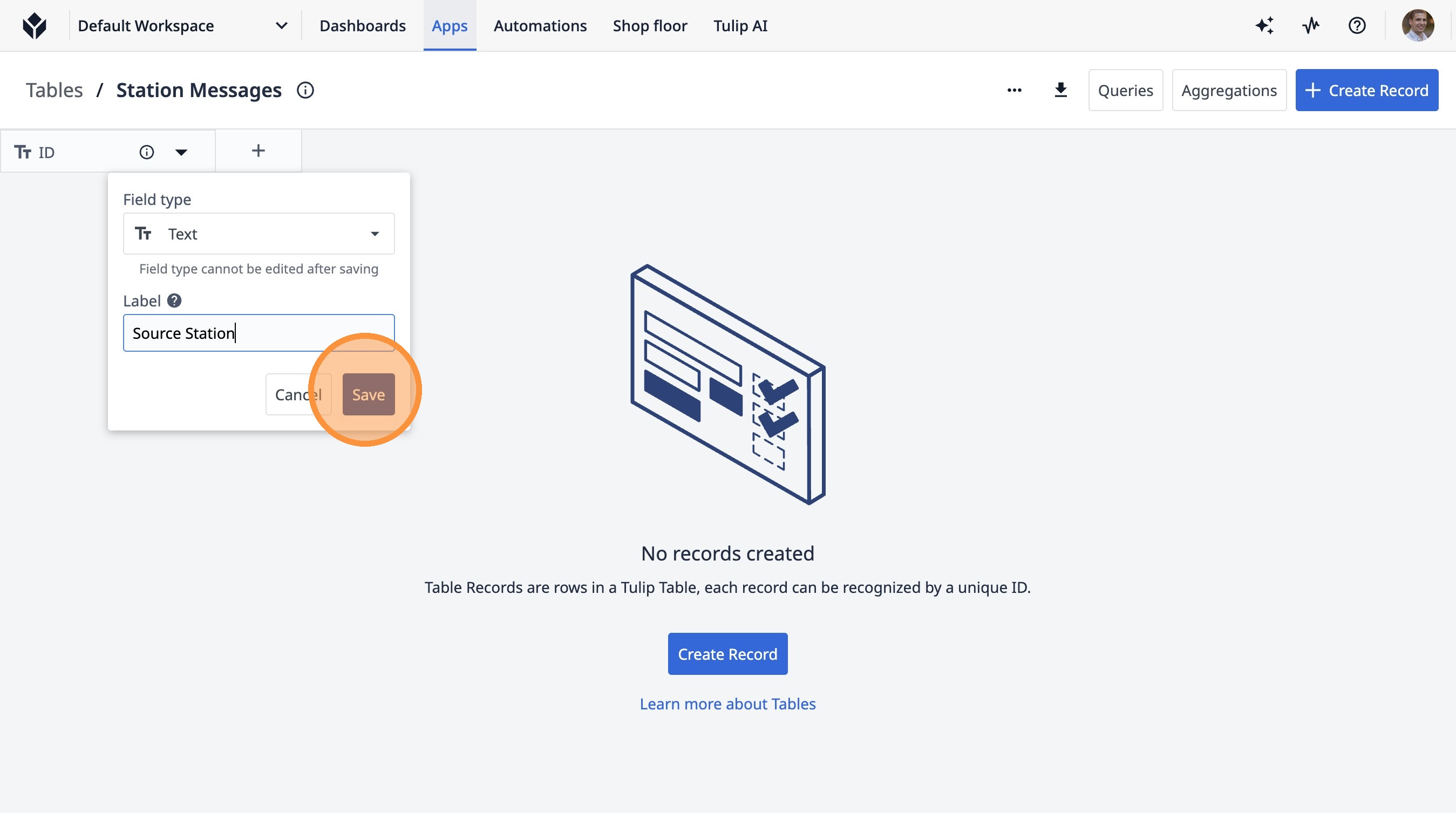Screen dimensions: 1456x813
Task: Click the Tulip logo home icon
Action: [x=35, y=25]
